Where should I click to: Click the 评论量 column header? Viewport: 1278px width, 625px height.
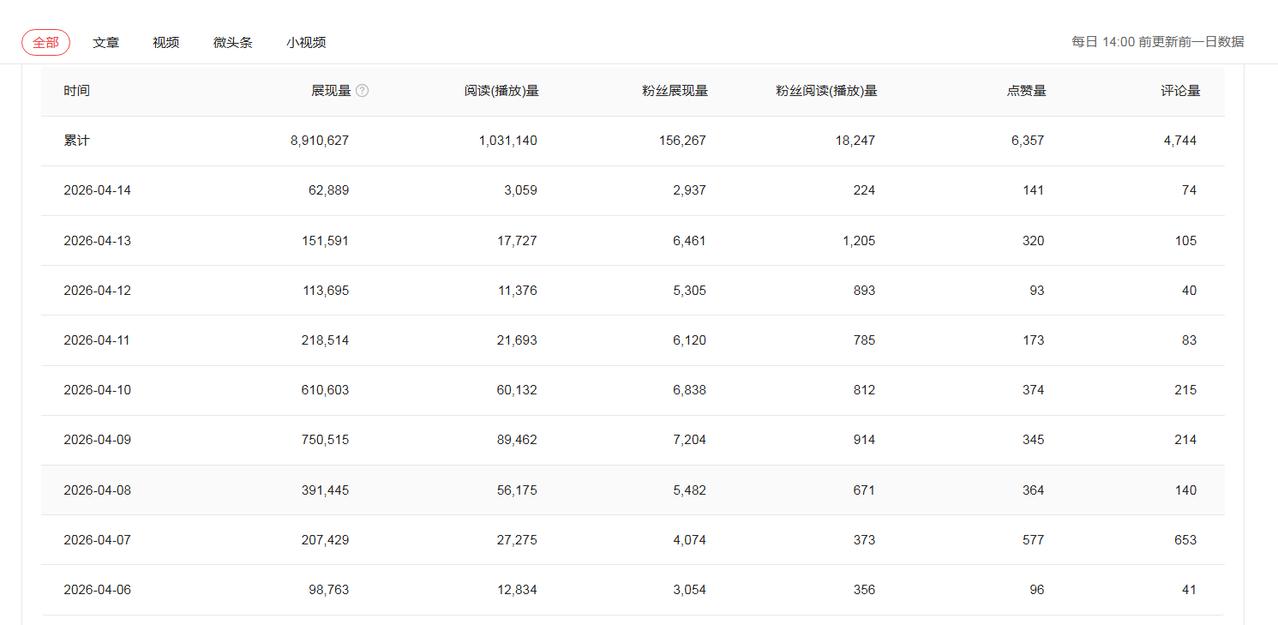(1180, 91)
